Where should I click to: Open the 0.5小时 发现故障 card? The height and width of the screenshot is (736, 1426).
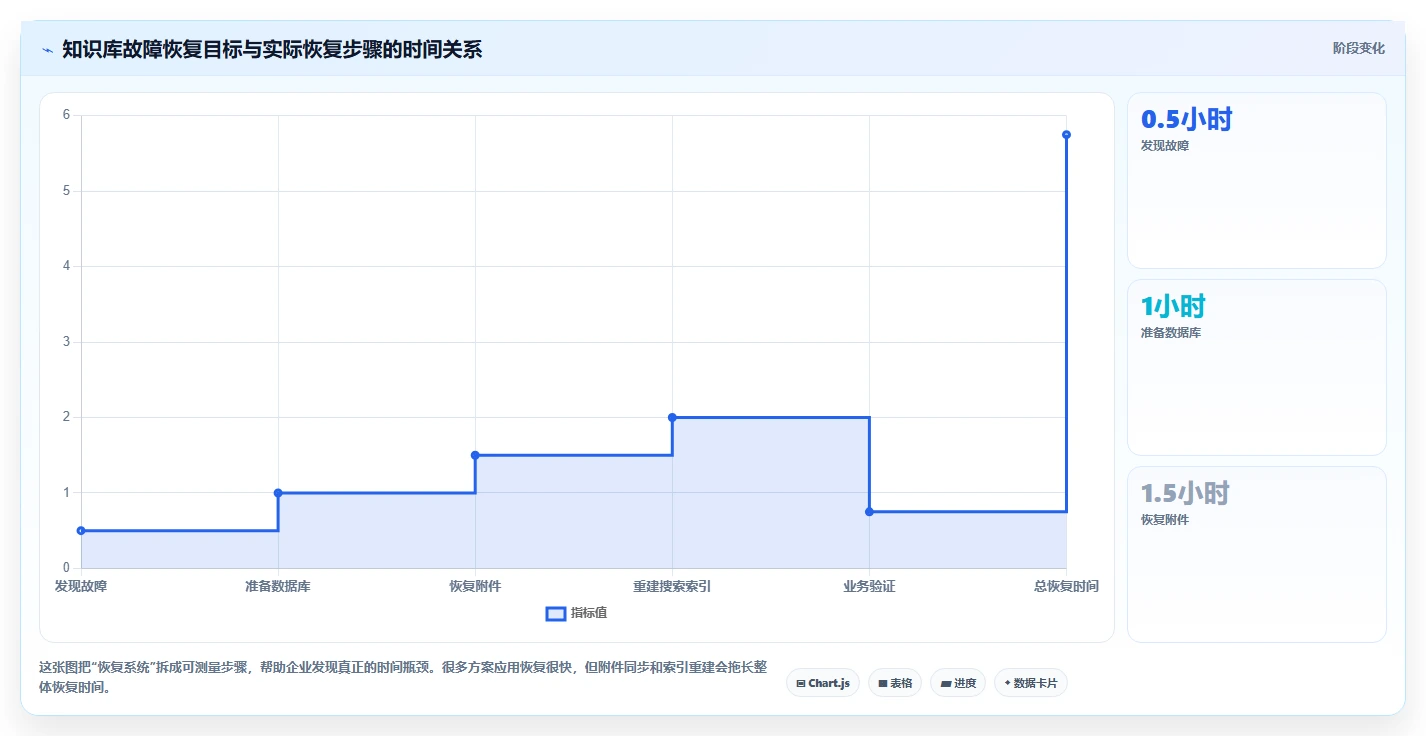pos(1257,181)
